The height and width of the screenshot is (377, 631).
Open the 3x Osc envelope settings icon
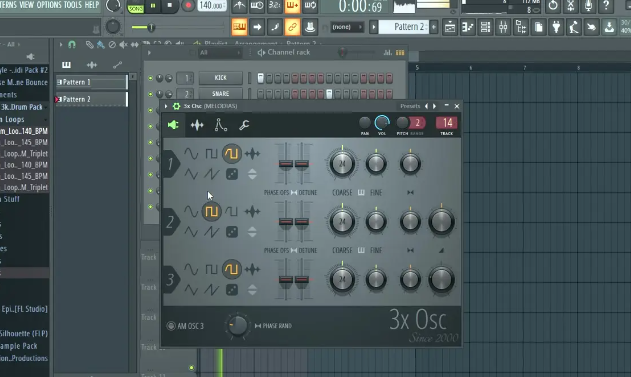tap(221, 125)
